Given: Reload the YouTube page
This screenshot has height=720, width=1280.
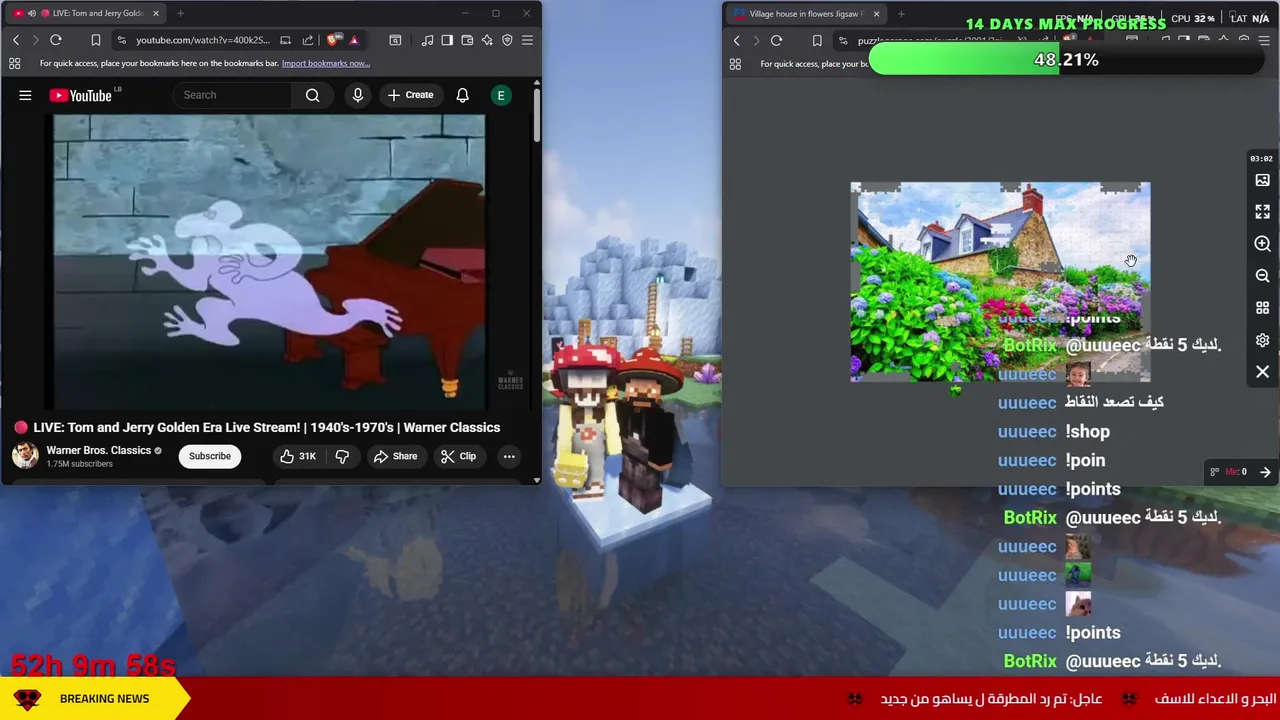Looking at the screenshot, I should click(x=56, y=40).
